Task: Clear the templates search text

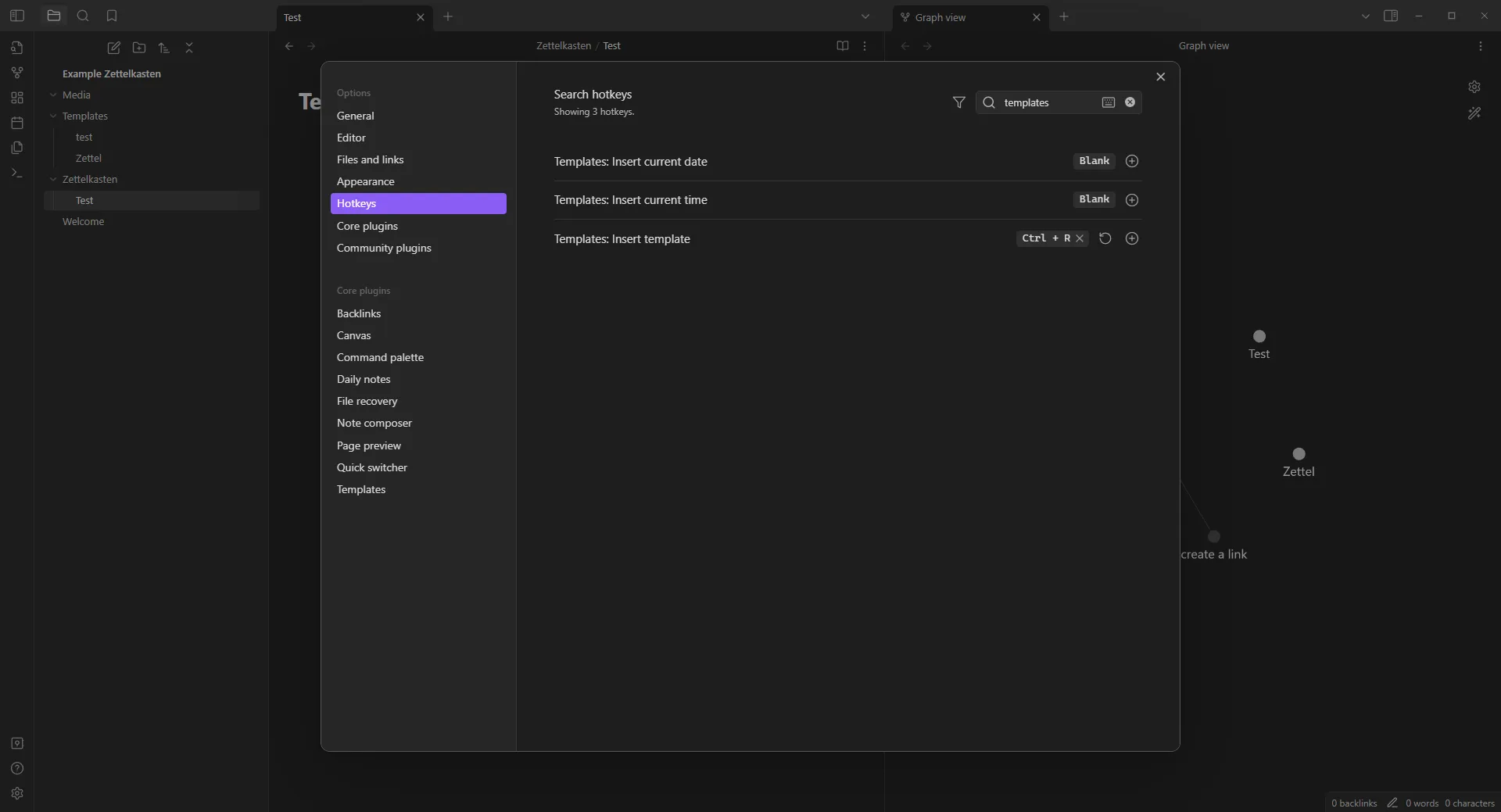Action: pyautogui.click(x=1130, y=102)
